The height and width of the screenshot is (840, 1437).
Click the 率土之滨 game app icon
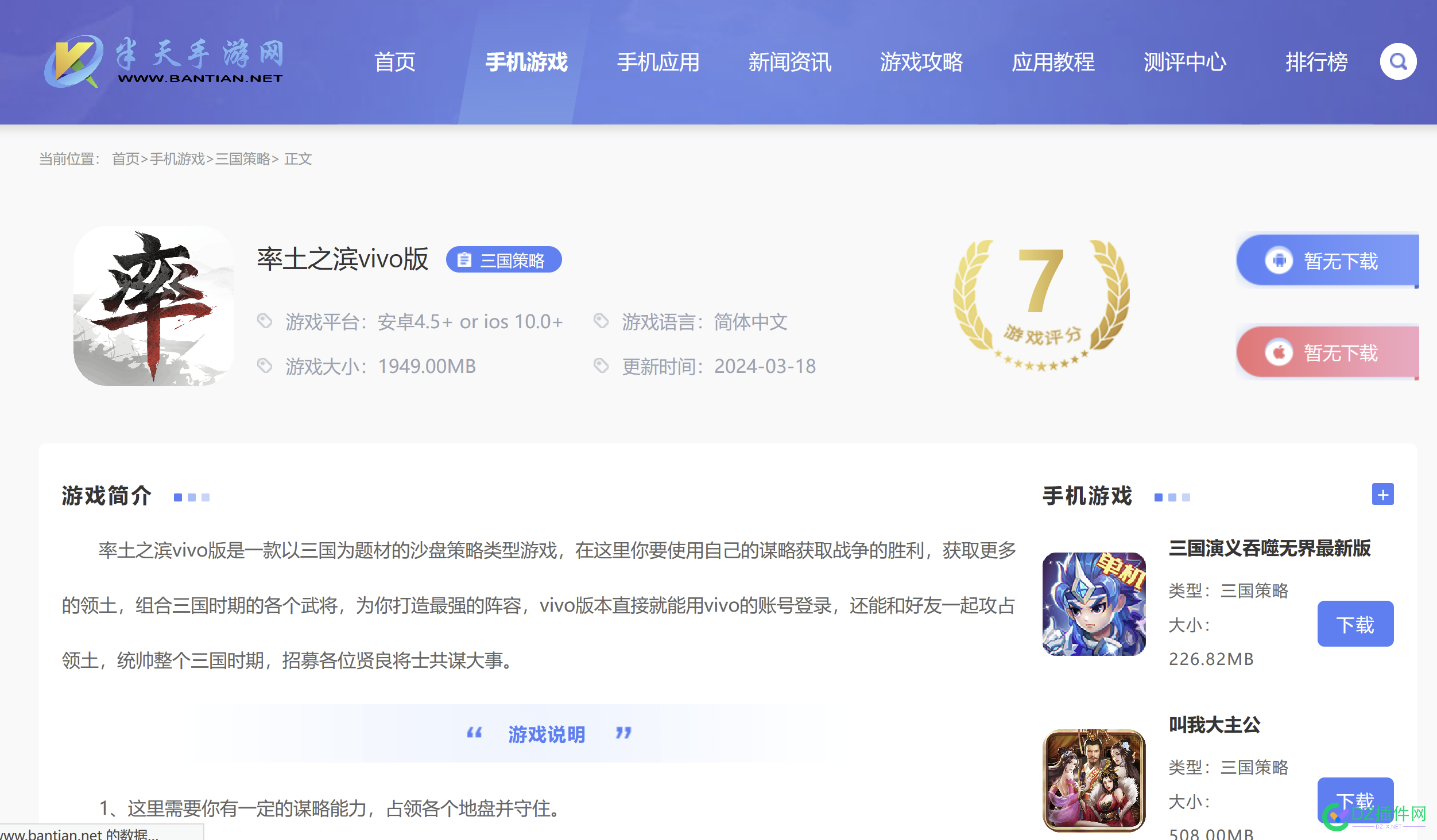click(154, 306)
